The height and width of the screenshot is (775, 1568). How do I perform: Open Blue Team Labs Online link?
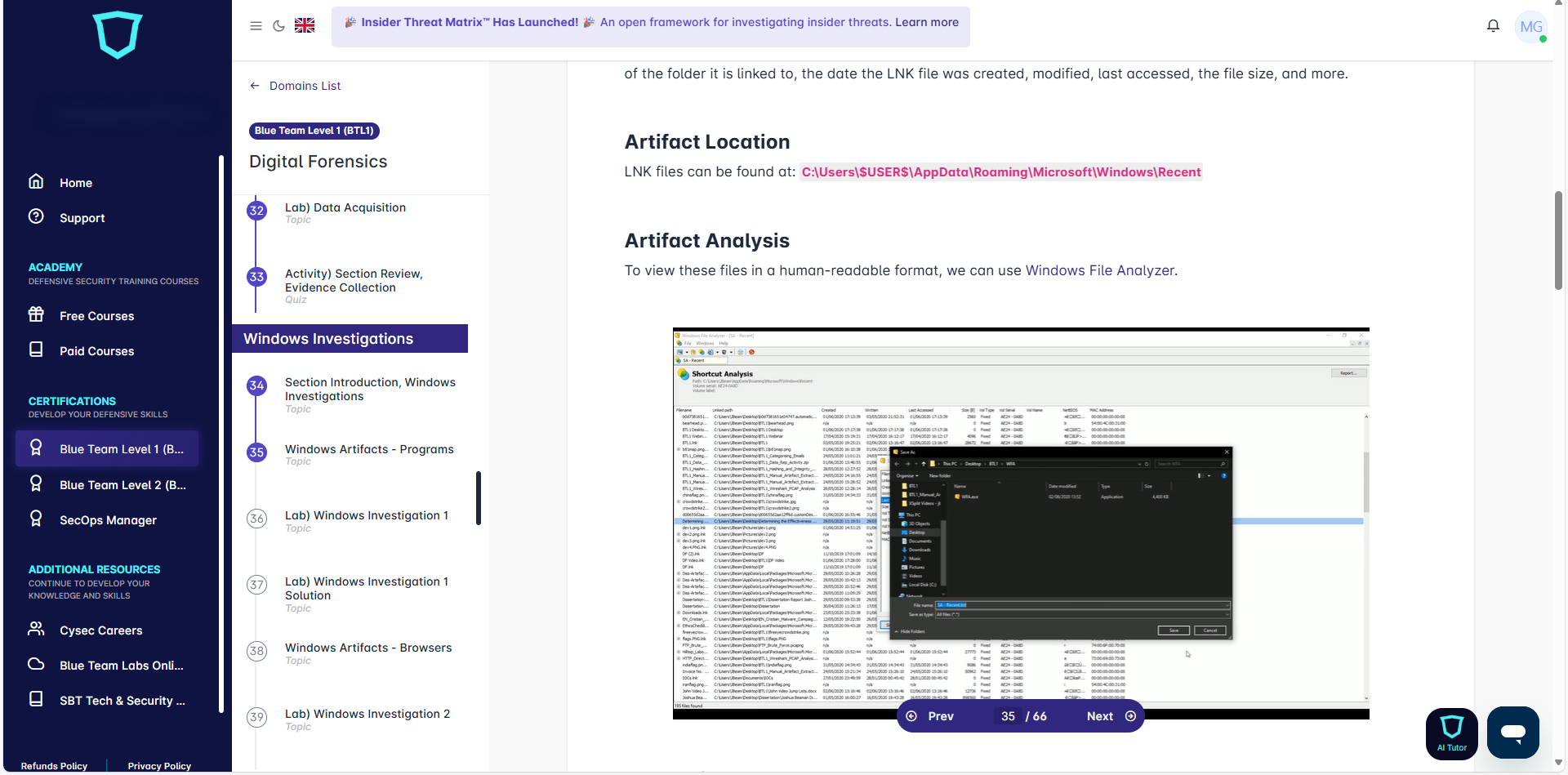(121, 666)
